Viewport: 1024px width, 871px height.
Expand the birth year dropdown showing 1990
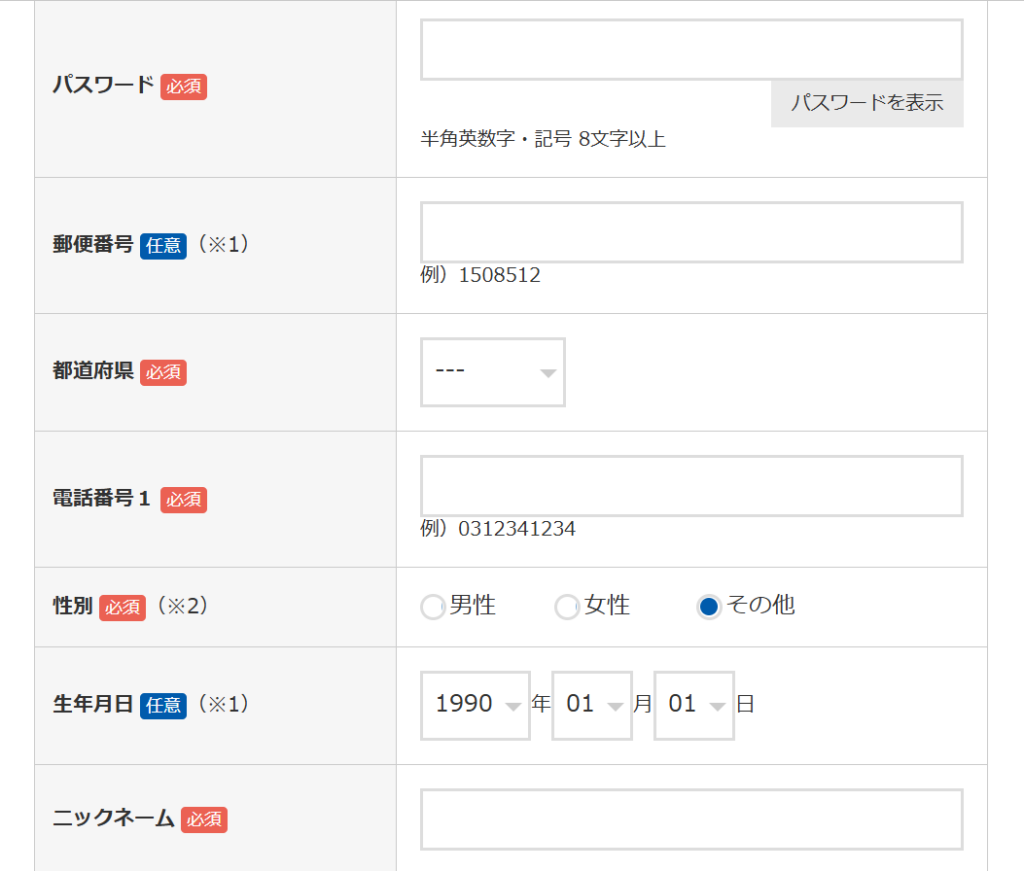point(475,705)
